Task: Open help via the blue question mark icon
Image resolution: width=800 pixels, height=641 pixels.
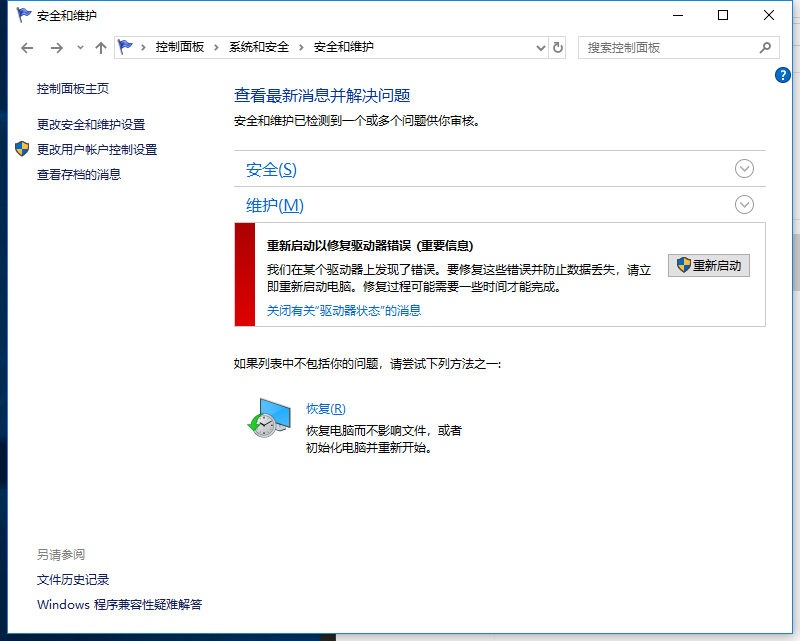Action: [783, 74]
